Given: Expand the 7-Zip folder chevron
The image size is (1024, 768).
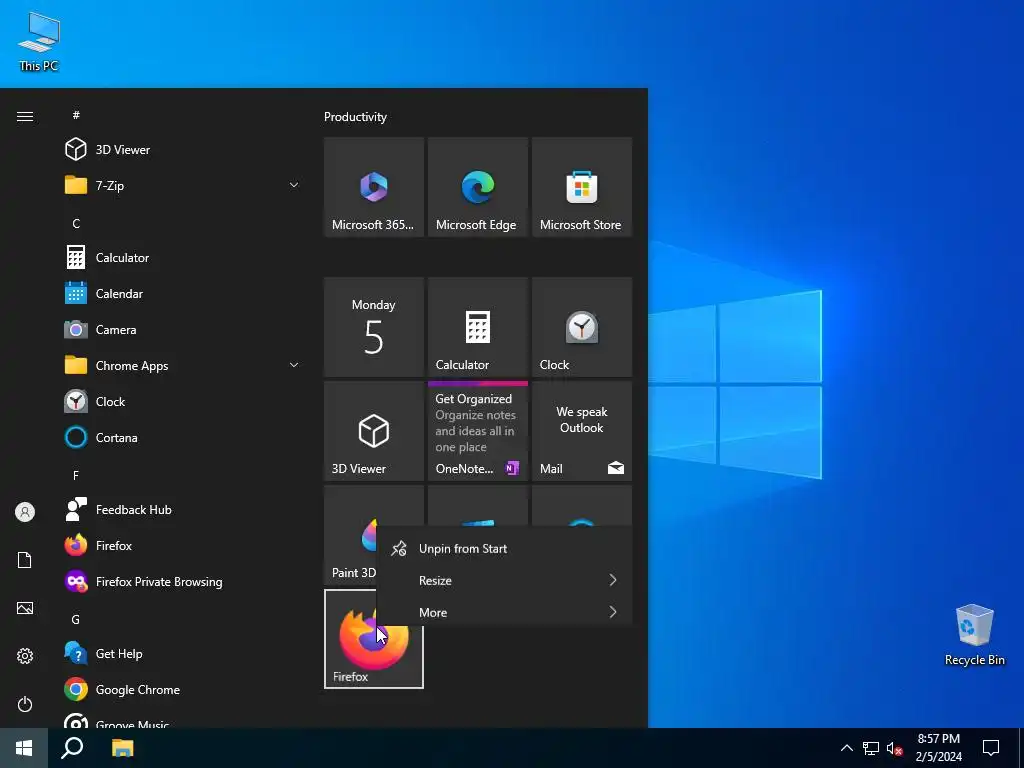Looking at the screenshot, I should (x=294, y=185).
